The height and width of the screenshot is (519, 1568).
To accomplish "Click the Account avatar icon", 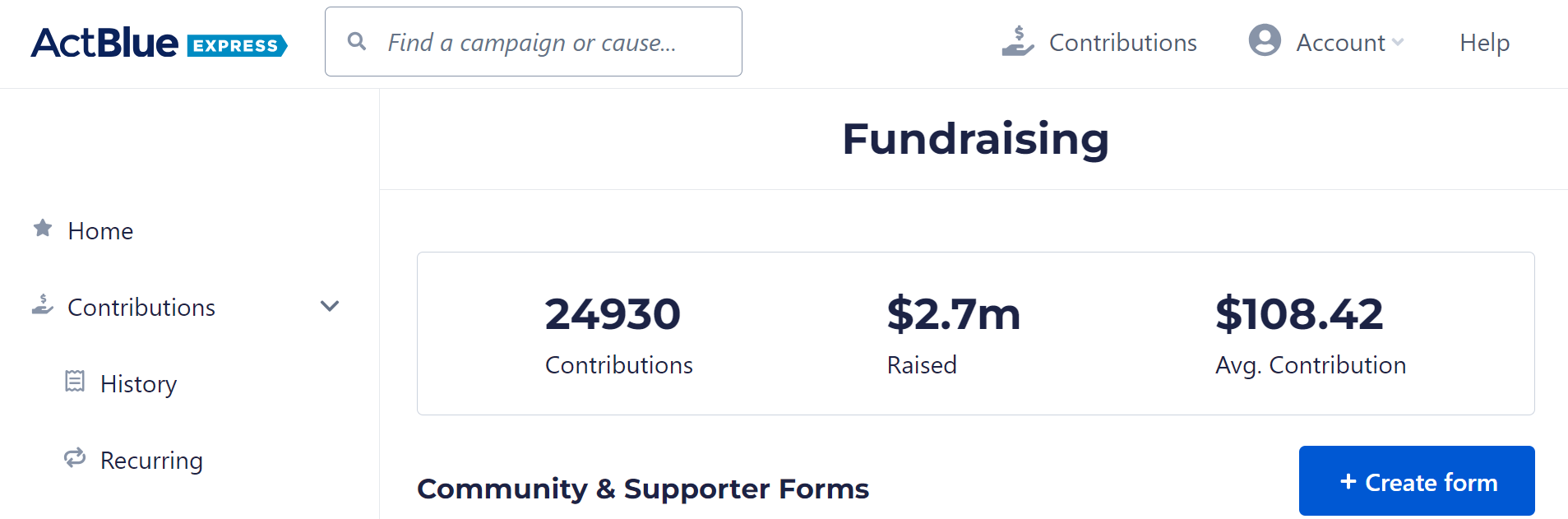I will click(1264, 40).
